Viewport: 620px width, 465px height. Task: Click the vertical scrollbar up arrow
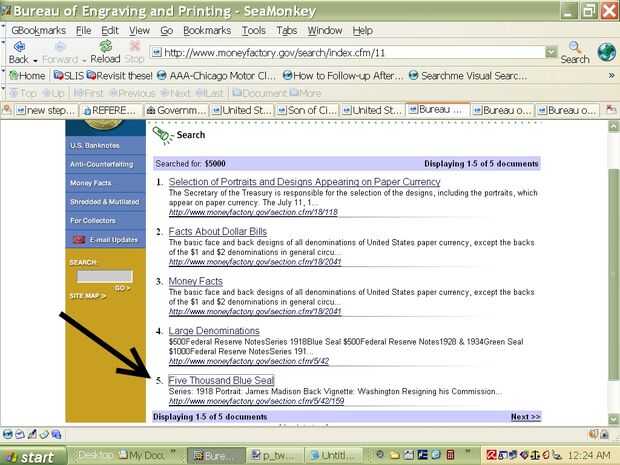pyautogui.click(x=614, y=126)
